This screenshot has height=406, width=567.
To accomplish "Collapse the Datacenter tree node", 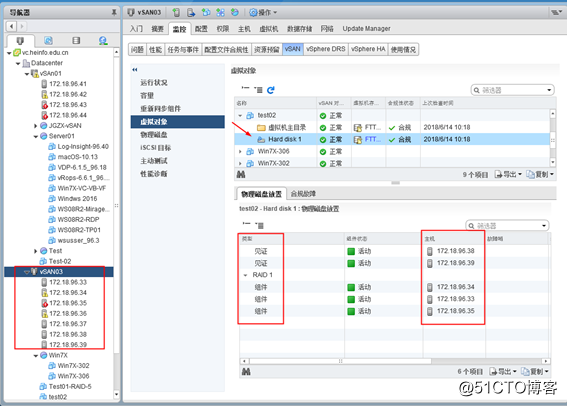I will click(18, 63).
